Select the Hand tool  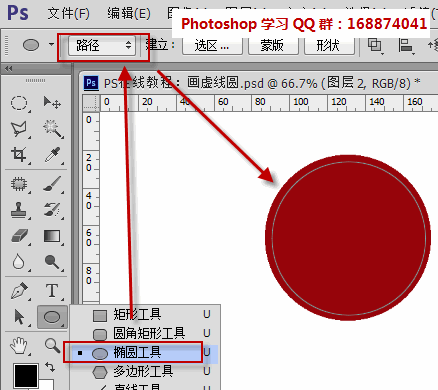click(19, 345)
